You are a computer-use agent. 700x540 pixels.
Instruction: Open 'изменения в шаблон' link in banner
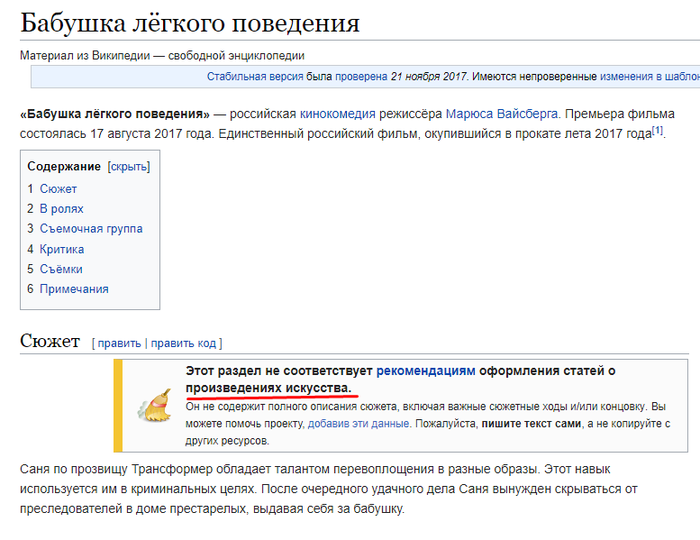(x=650, y=76)
